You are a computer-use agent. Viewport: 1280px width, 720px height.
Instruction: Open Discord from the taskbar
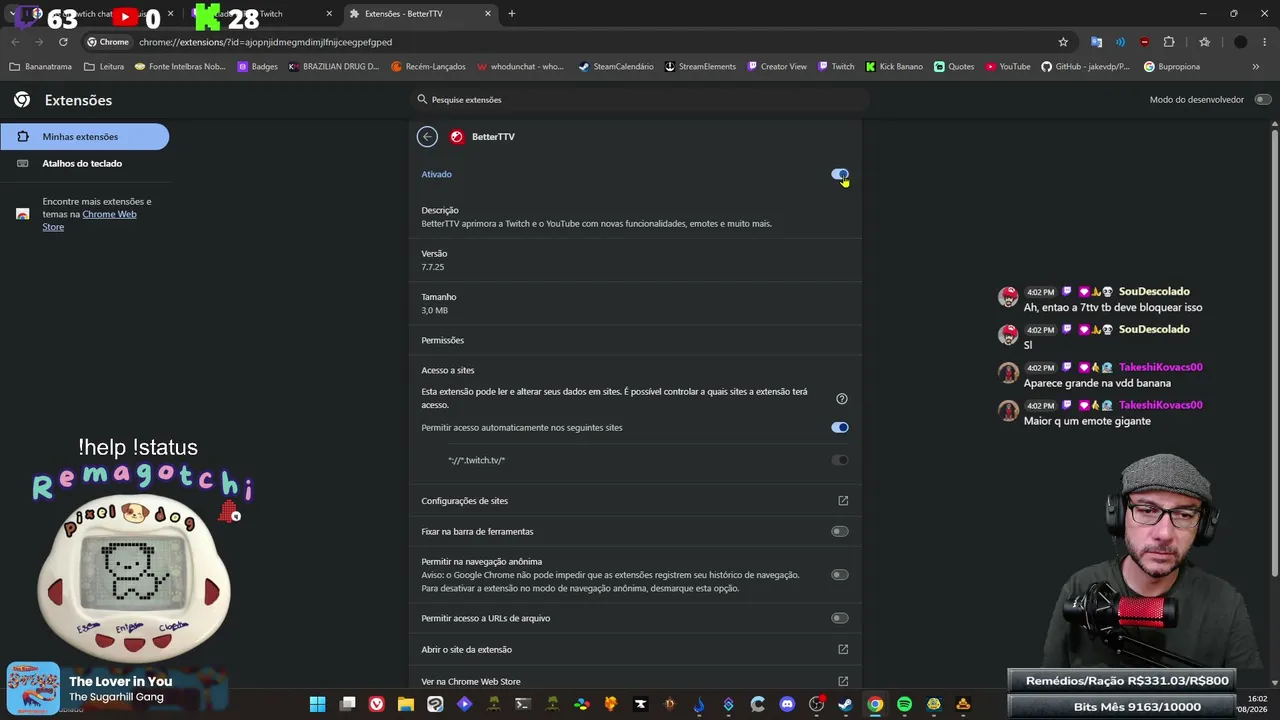pyautogui.click(x=787, y=704)
